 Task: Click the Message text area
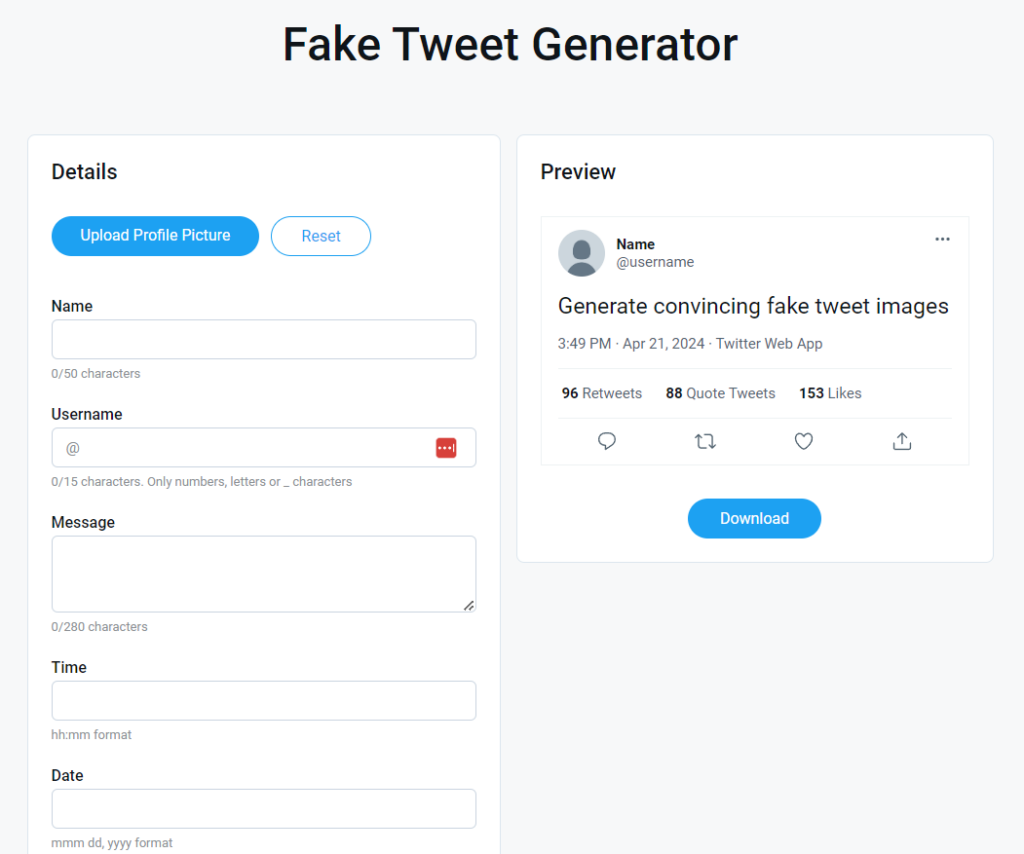(263, 573)
